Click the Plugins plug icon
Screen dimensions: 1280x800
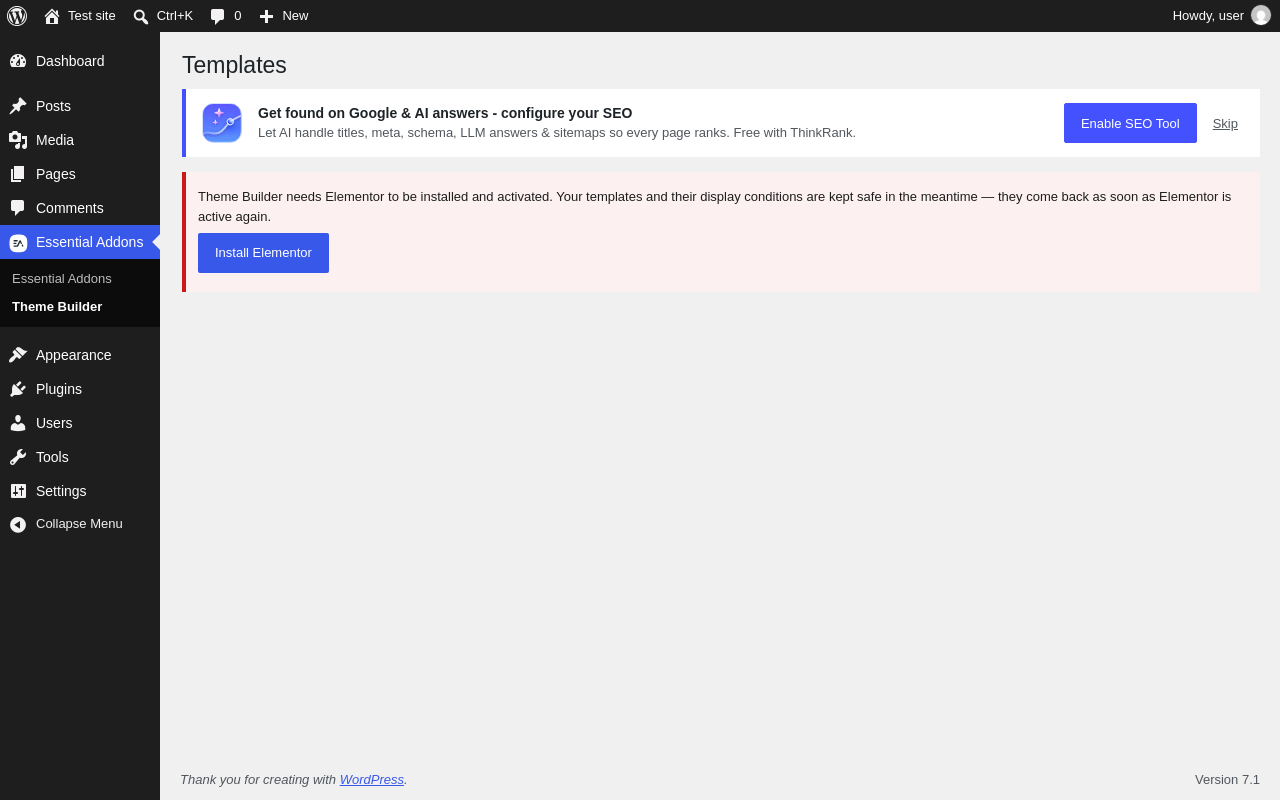click(x=18, y=389)
